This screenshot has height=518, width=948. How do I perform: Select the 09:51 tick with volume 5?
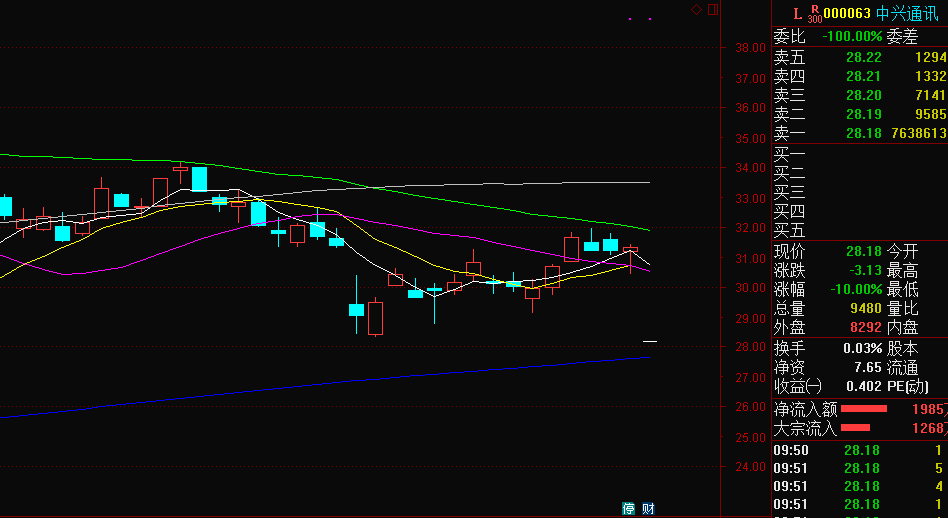click(860, 468)
